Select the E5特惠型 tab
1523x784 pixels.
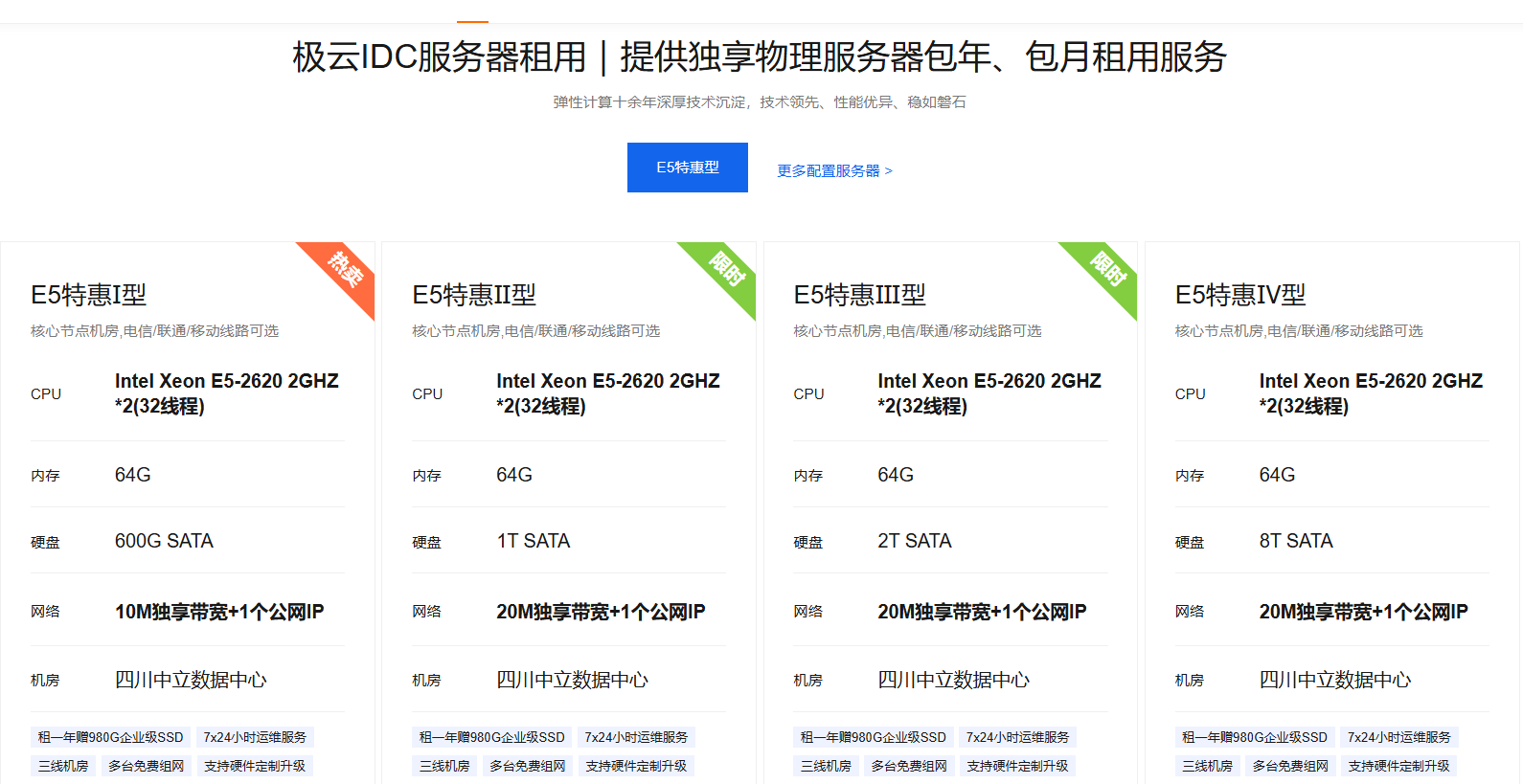click(x=687, y=168)
